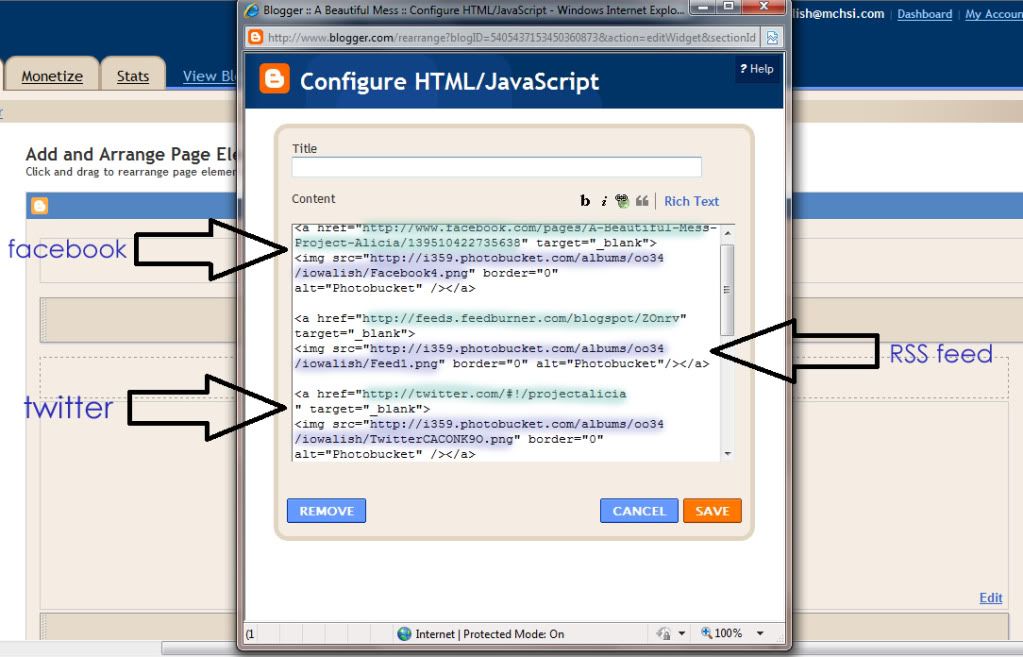
Task: Click the Blogger gadget icon in the background page's blue bar
Action: point(40,206)
